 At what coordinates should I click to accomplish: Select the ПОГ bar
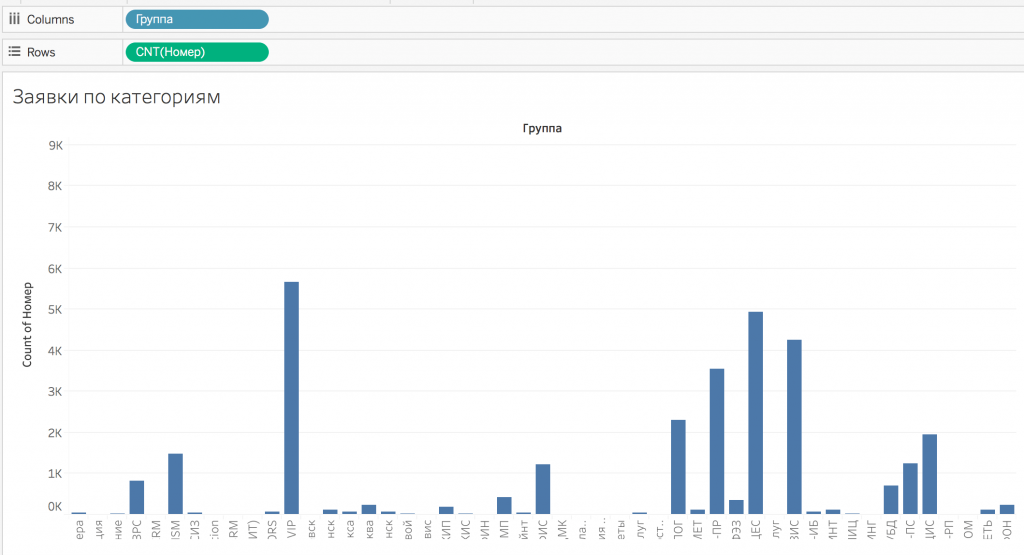coord(678,467)
